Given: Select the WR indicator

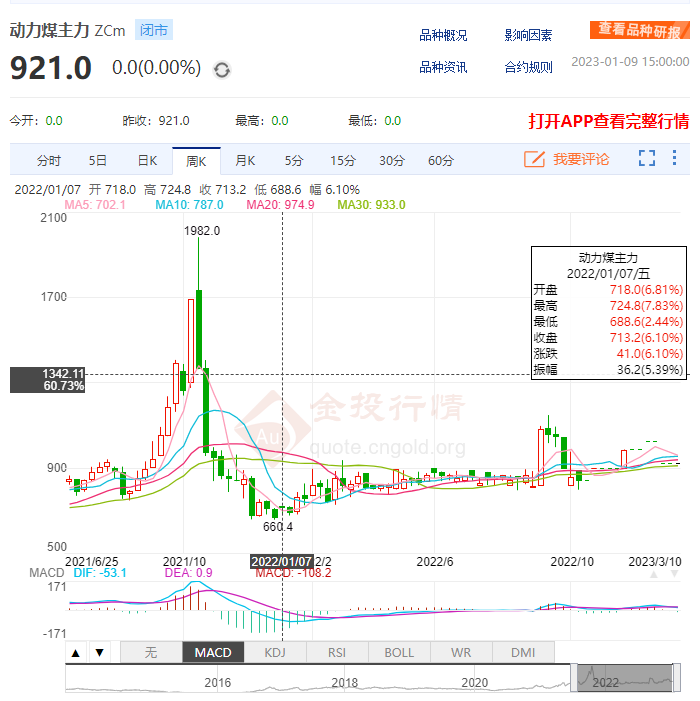Looking at the screenshot, I should [461, 653].
